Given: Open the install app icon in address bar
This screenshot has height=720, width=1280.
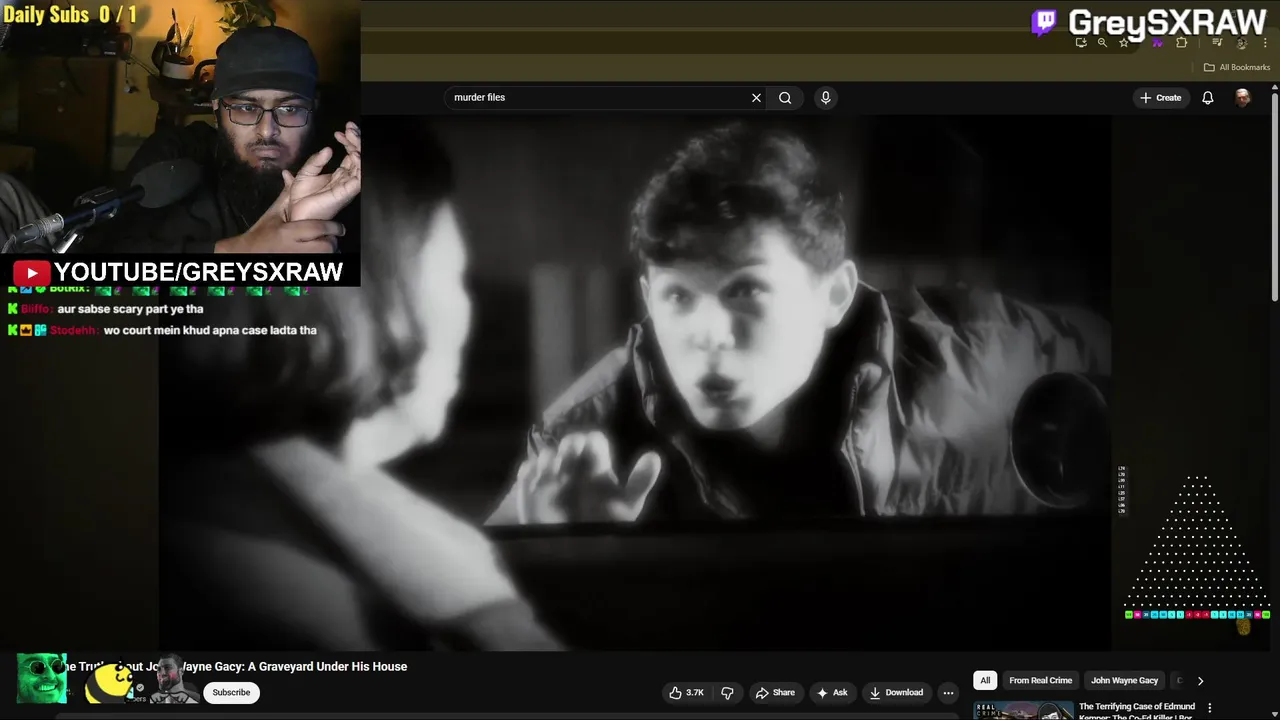Looking at the screenshot, I should coord(1081,42).
